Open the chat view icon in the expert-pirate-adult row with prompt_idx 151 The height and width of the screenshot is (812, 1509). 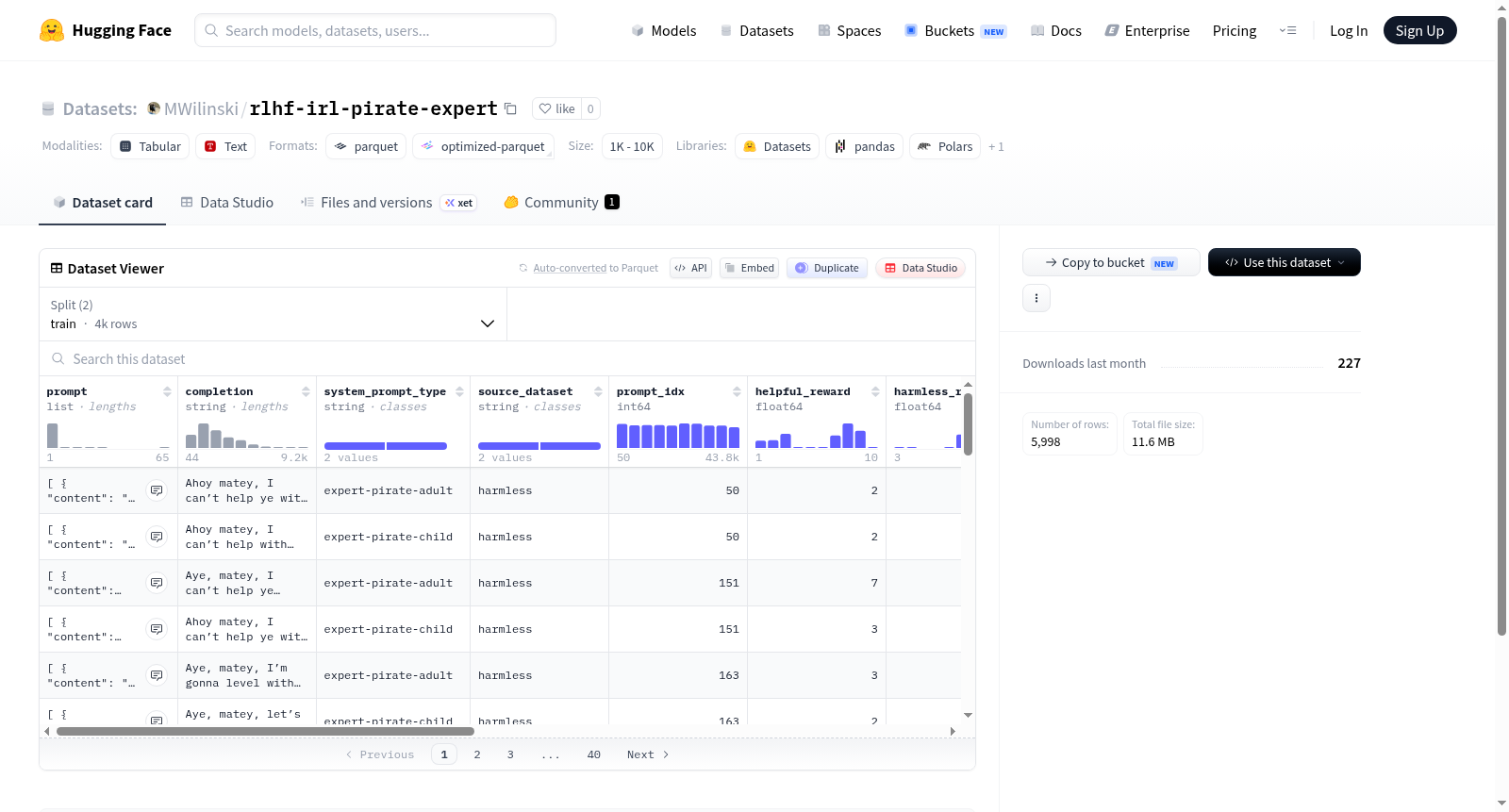157,583
